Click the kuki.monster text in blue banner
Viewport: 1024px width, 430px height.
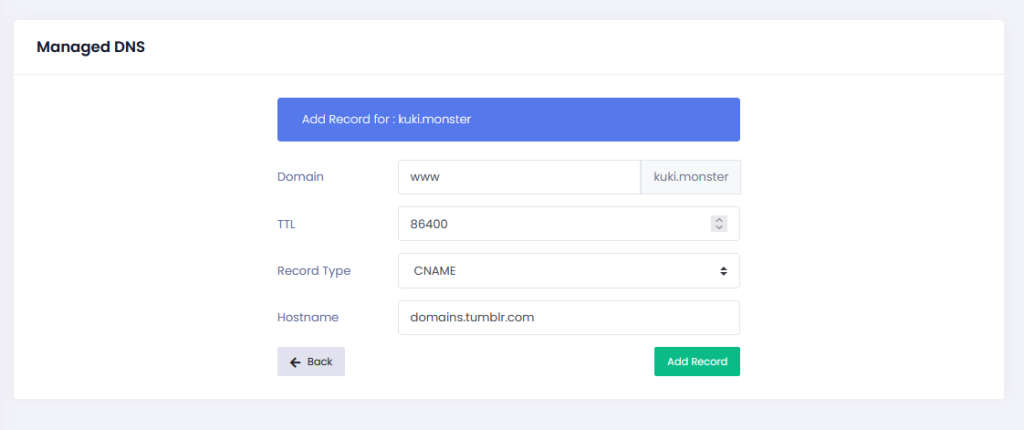point(434,119)
